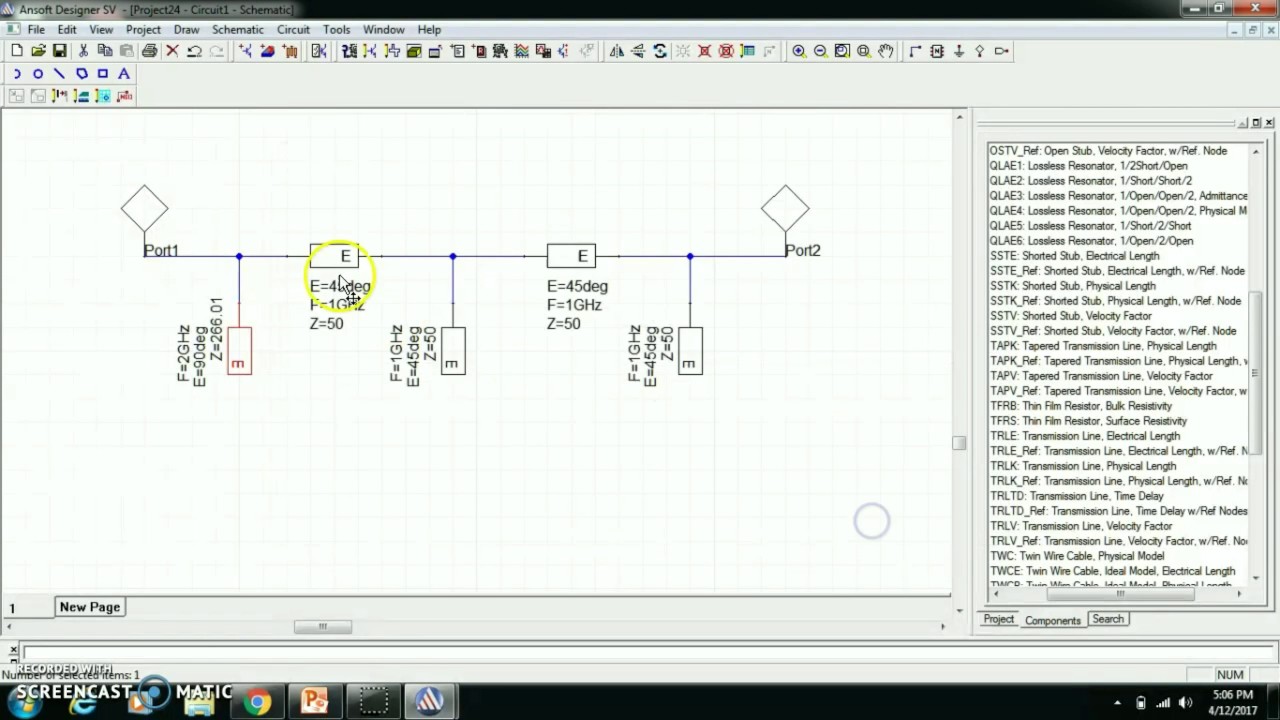Screen dimensions: 1280x720
Task: Click the Print icon
Action: point(149,51)
